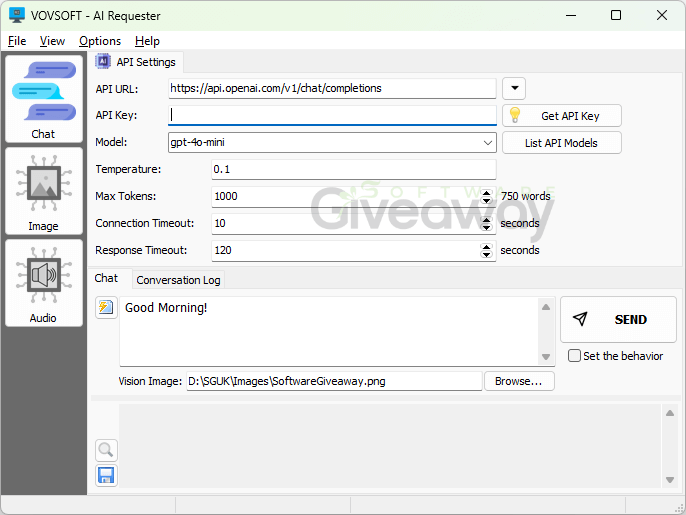Open the File menu
Image resolution: width=686 pixels, height=515 pixels.
click(x=17, y=41)
